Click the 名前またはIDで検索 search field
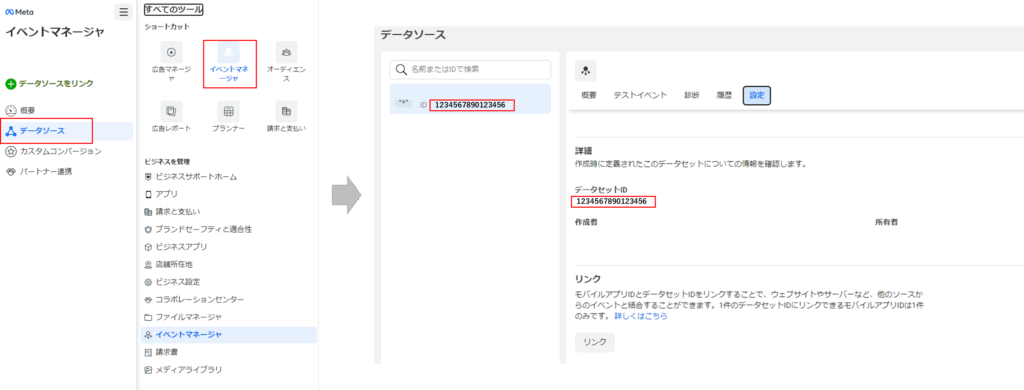This screenshot has height=390, width=1024. coord(470,70)
